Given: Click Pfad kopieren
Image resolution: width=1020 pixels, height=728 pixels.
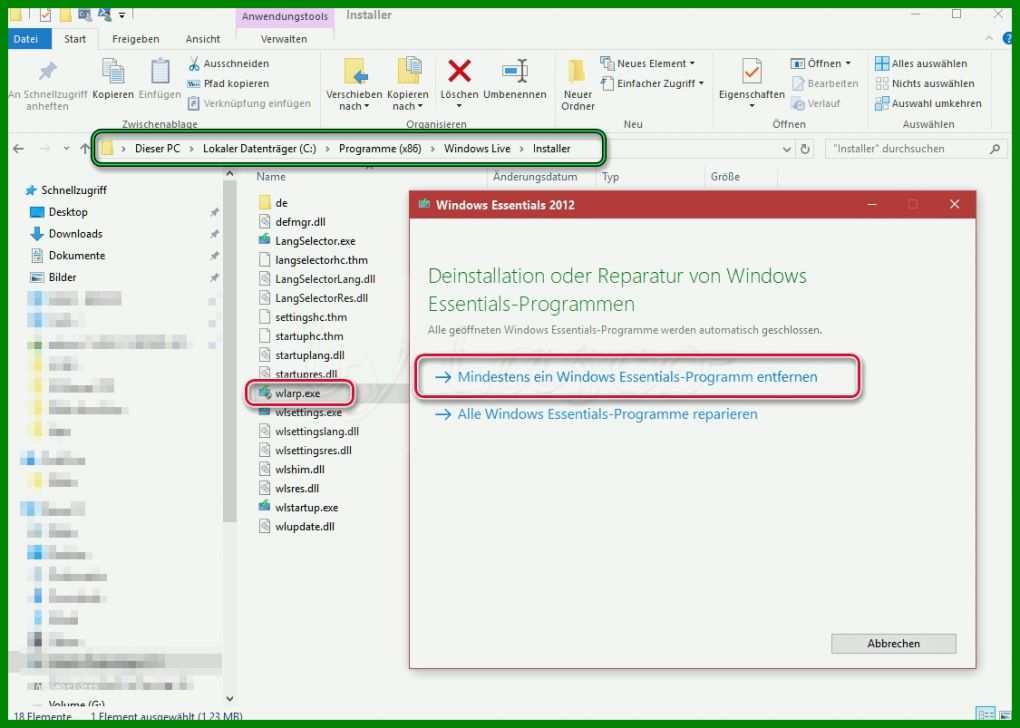Looking at the screenshot, I should pos(228,83).
